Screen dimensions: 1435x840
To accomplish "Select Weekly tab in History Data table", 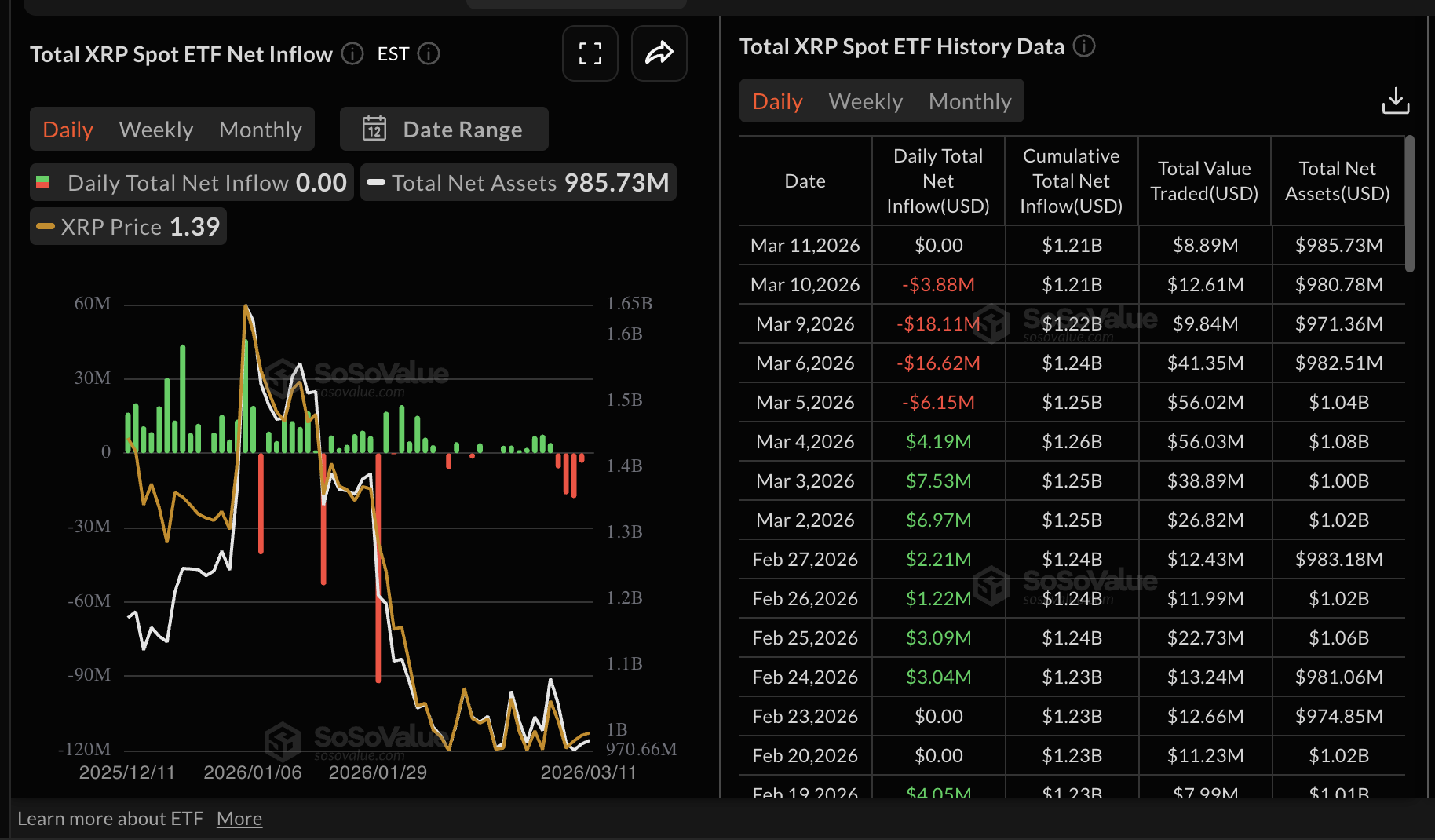I will (x=865, y=101).
